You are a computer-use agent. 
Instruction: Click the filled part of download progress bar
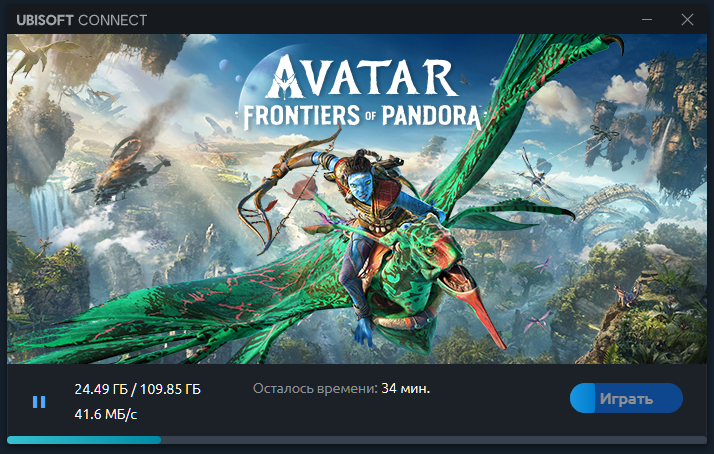84,440
